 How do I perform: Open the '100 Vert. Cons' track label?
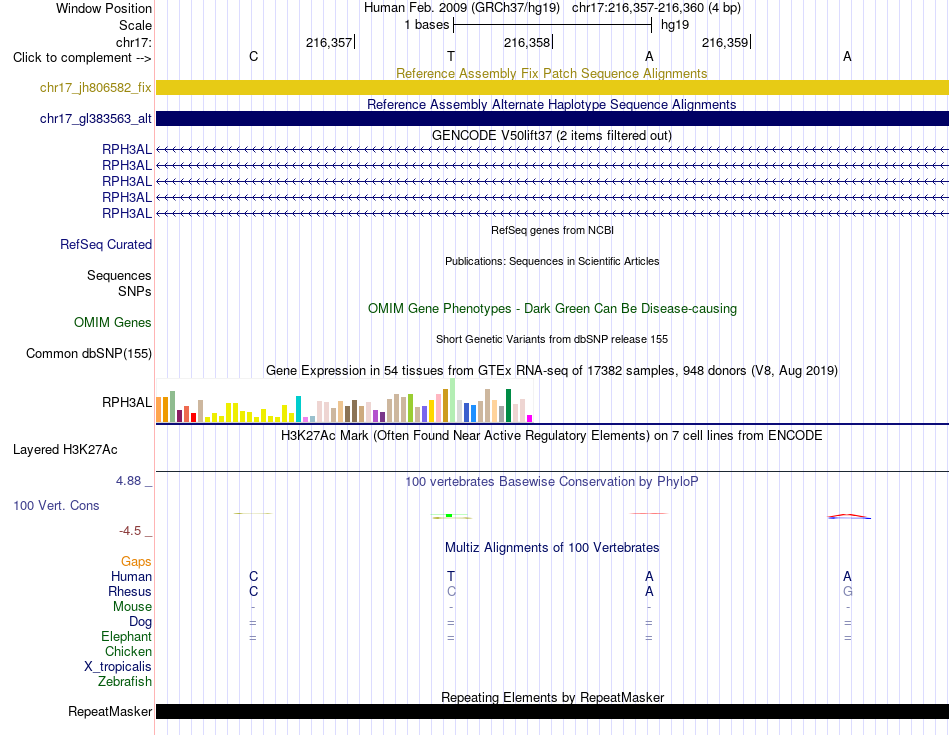[56, 505]
